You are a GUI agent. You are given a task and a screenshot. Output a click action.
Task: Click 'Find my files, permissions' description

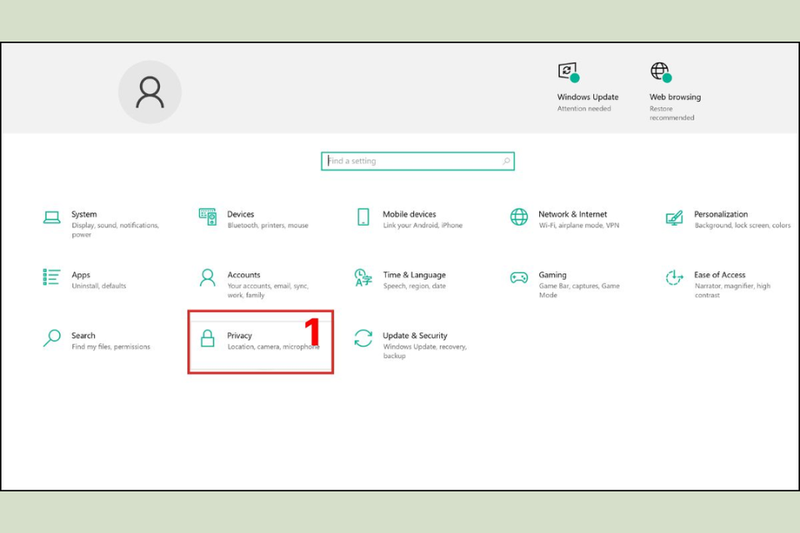pyautogui.click(x=111, y=347)
